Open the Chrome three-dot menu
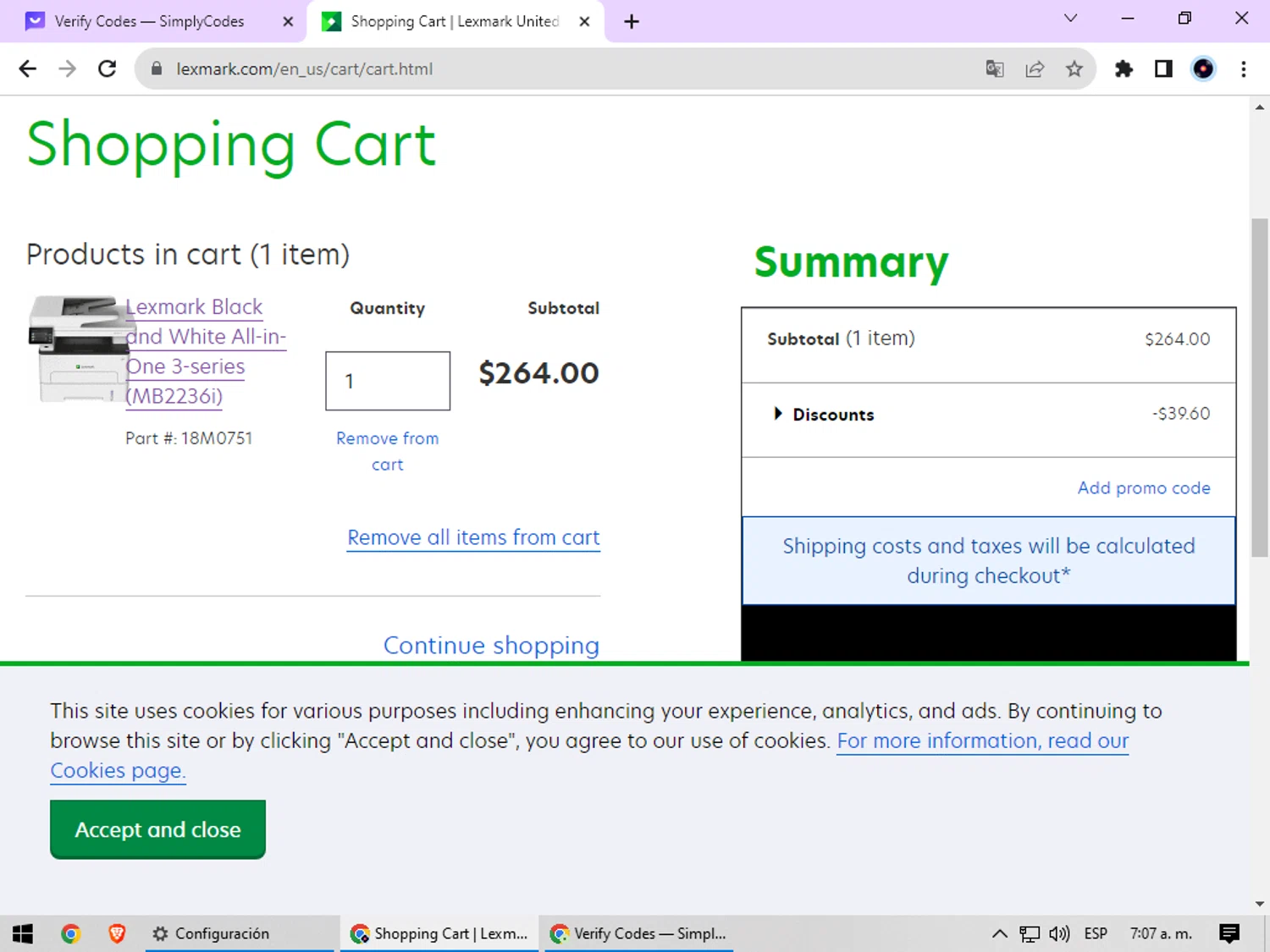Viewport: 1270px width, 952px height. point(1244,69)
